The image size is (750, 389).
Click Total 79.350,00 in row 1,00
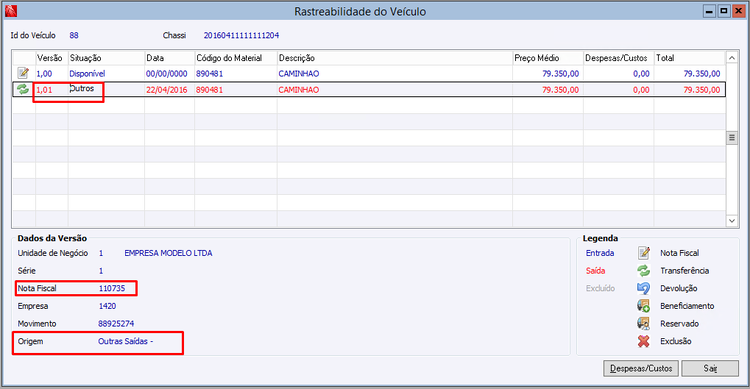tap(690, 74)
